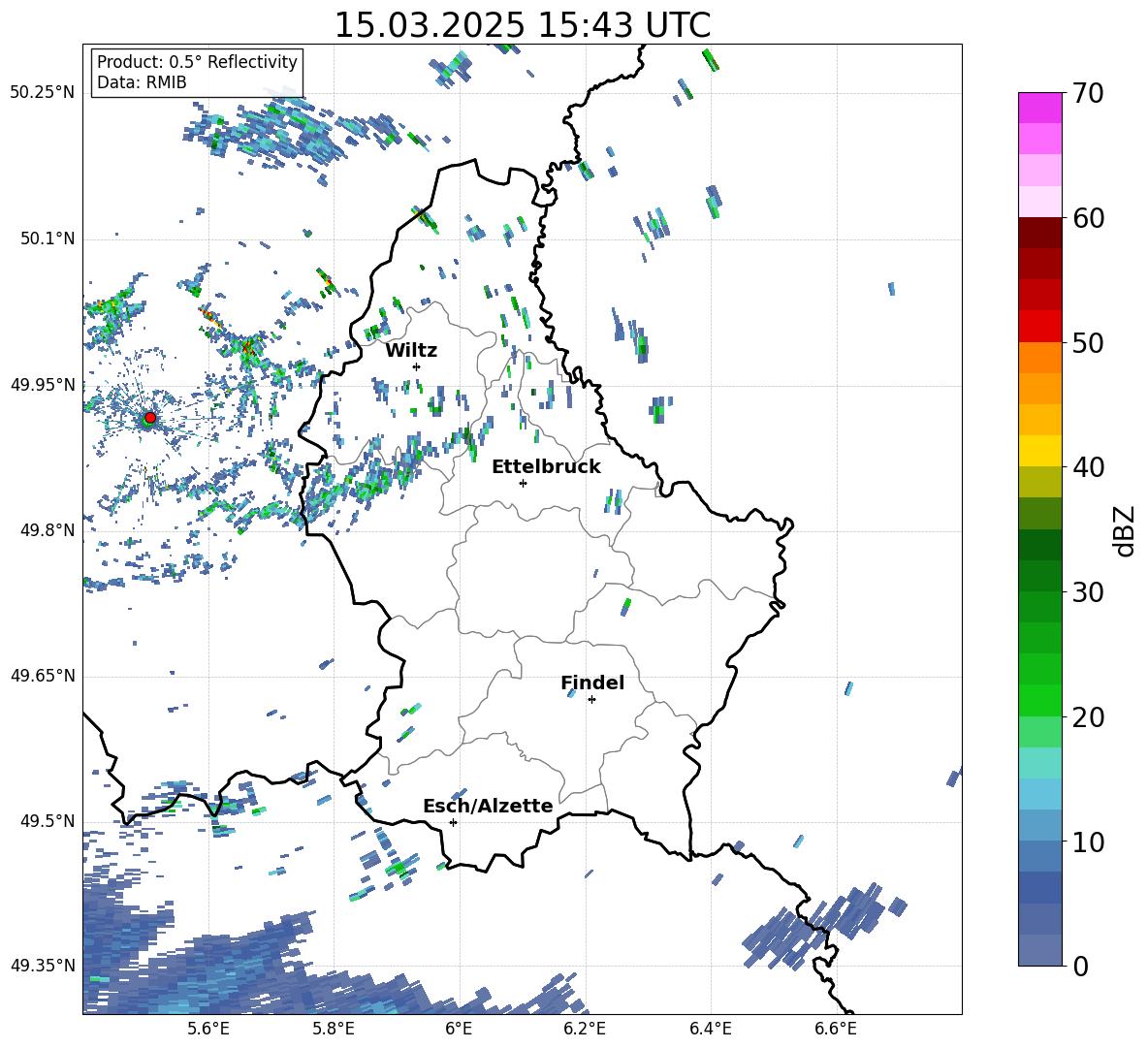1148x1048 pixels.
Task: Click the 10 tick label on colorbar
Action: tap(1089, 842)
